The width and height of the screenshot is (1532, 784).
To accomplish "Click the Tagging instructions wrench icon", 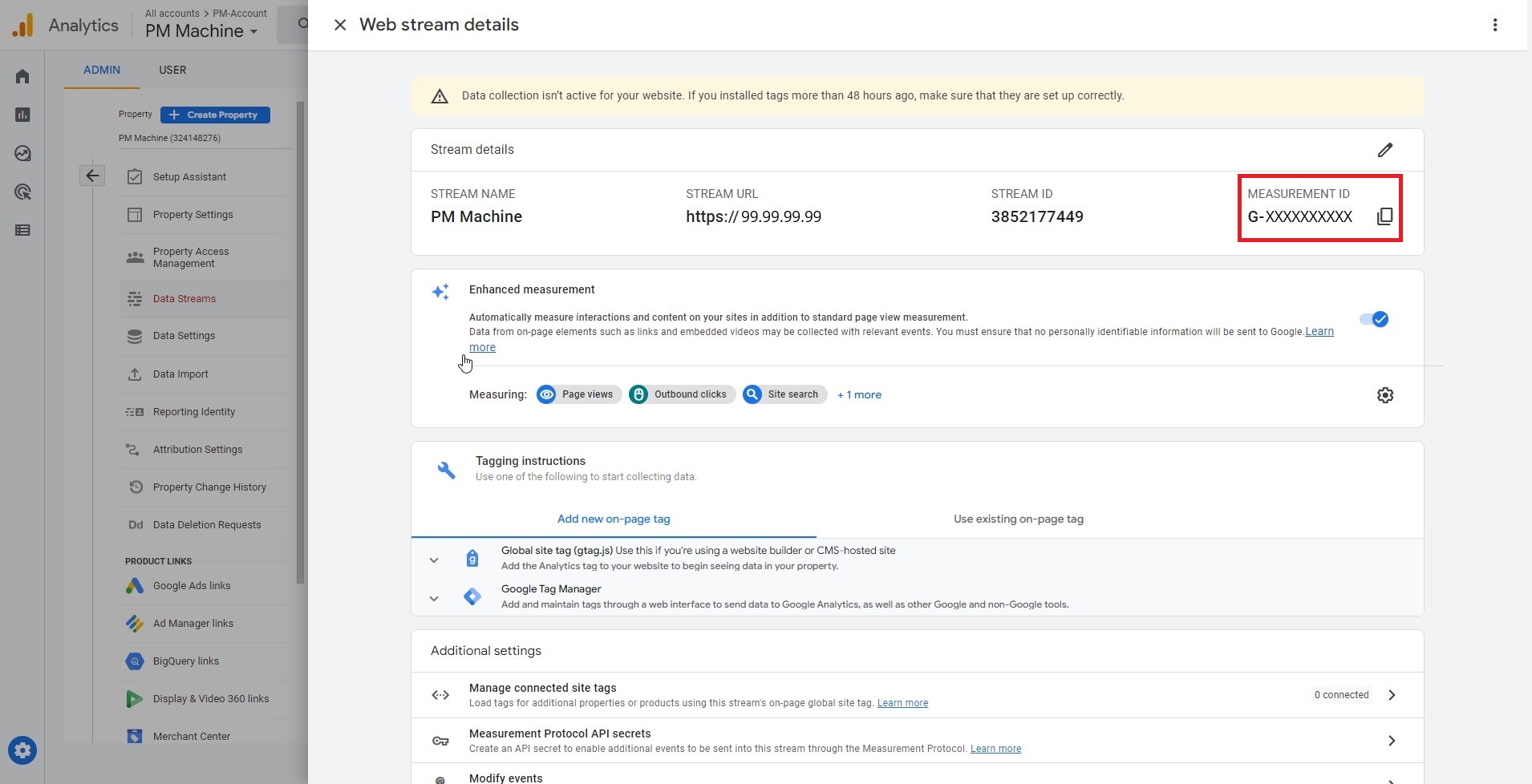I will [446, 470].
